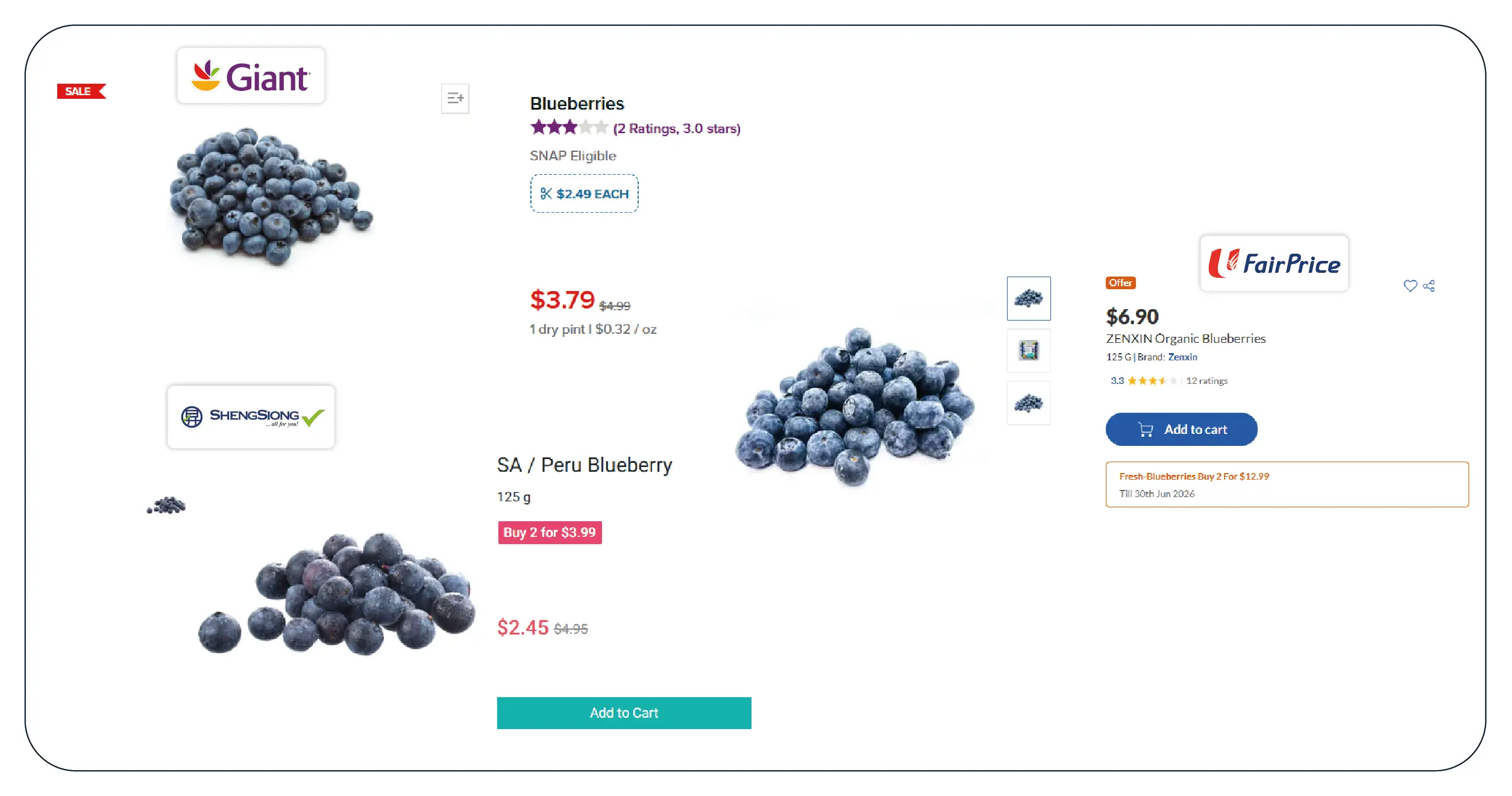Click the add-to-list icon beside Blueberries
Image resolution: width=1512 pixels, height=796 pixels.
click(x=455, y=98)
